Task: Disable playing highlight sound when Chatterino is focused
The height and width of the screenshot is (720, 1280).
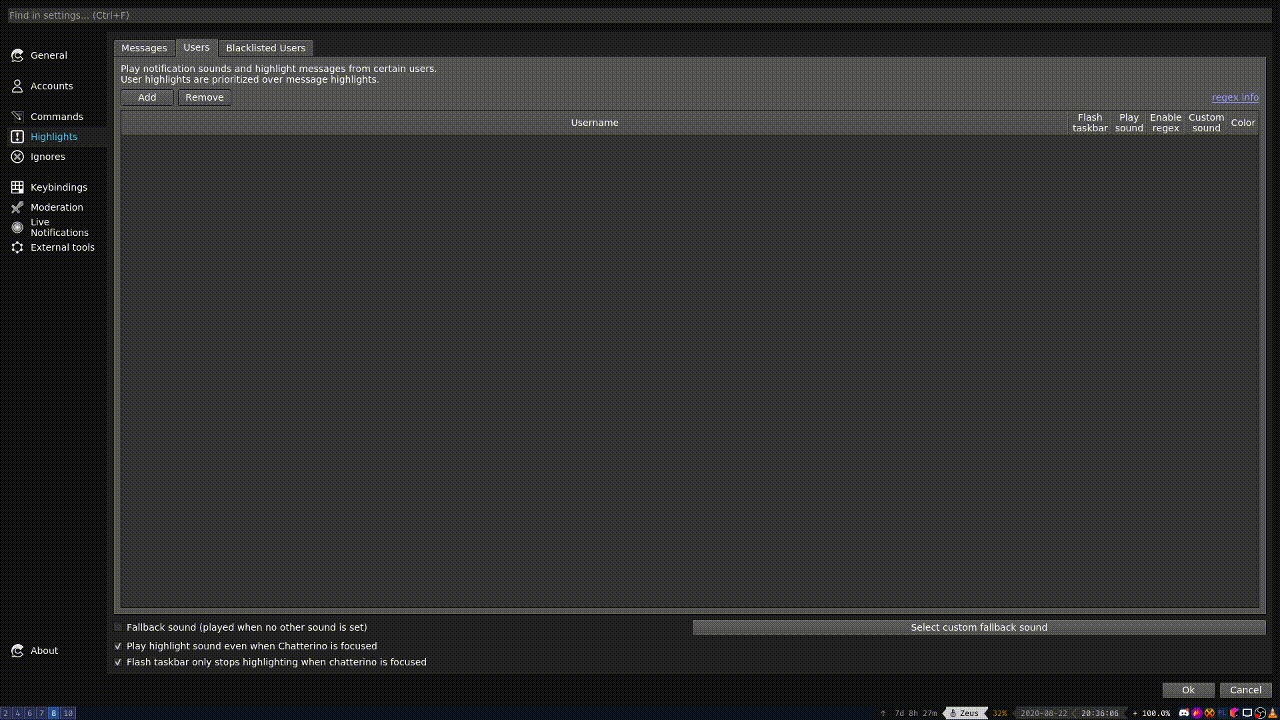Action: point(118,646)
